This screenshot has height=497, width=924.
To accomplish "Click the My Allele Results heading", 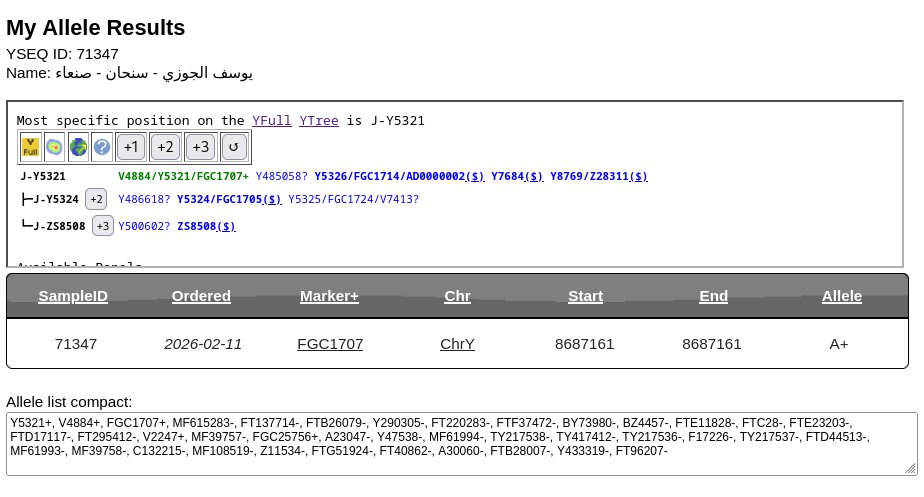I will pos(95,28).
